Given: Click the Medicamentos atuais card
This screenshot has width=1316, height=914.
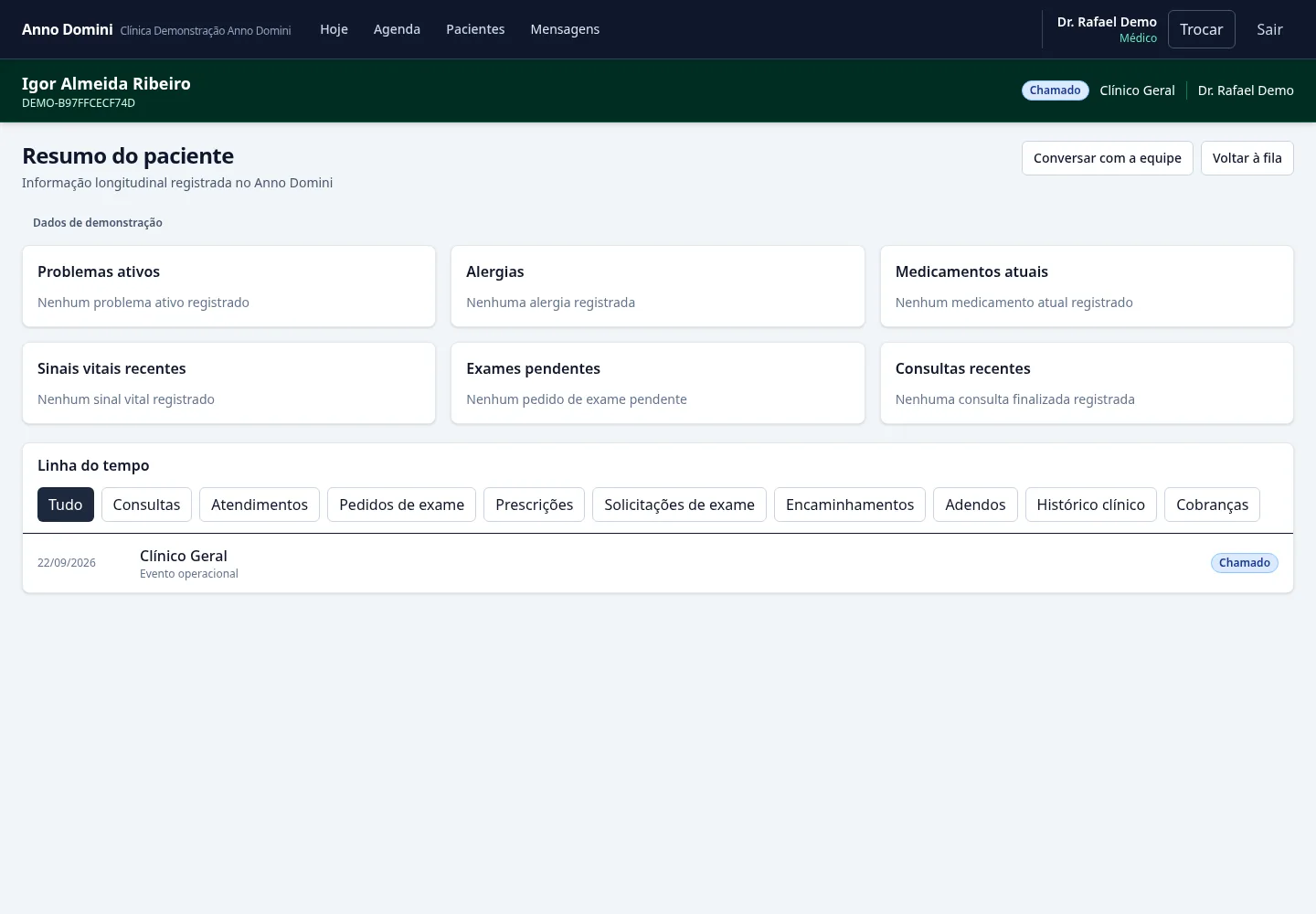Looking at the screenshot, I should click(x=1087, y=286).
